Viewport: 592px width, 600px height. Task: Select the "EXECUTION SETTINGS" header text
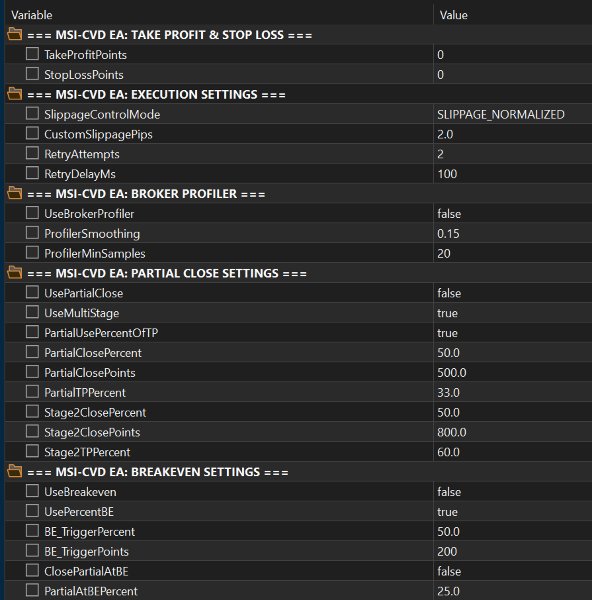pos(194,95)
